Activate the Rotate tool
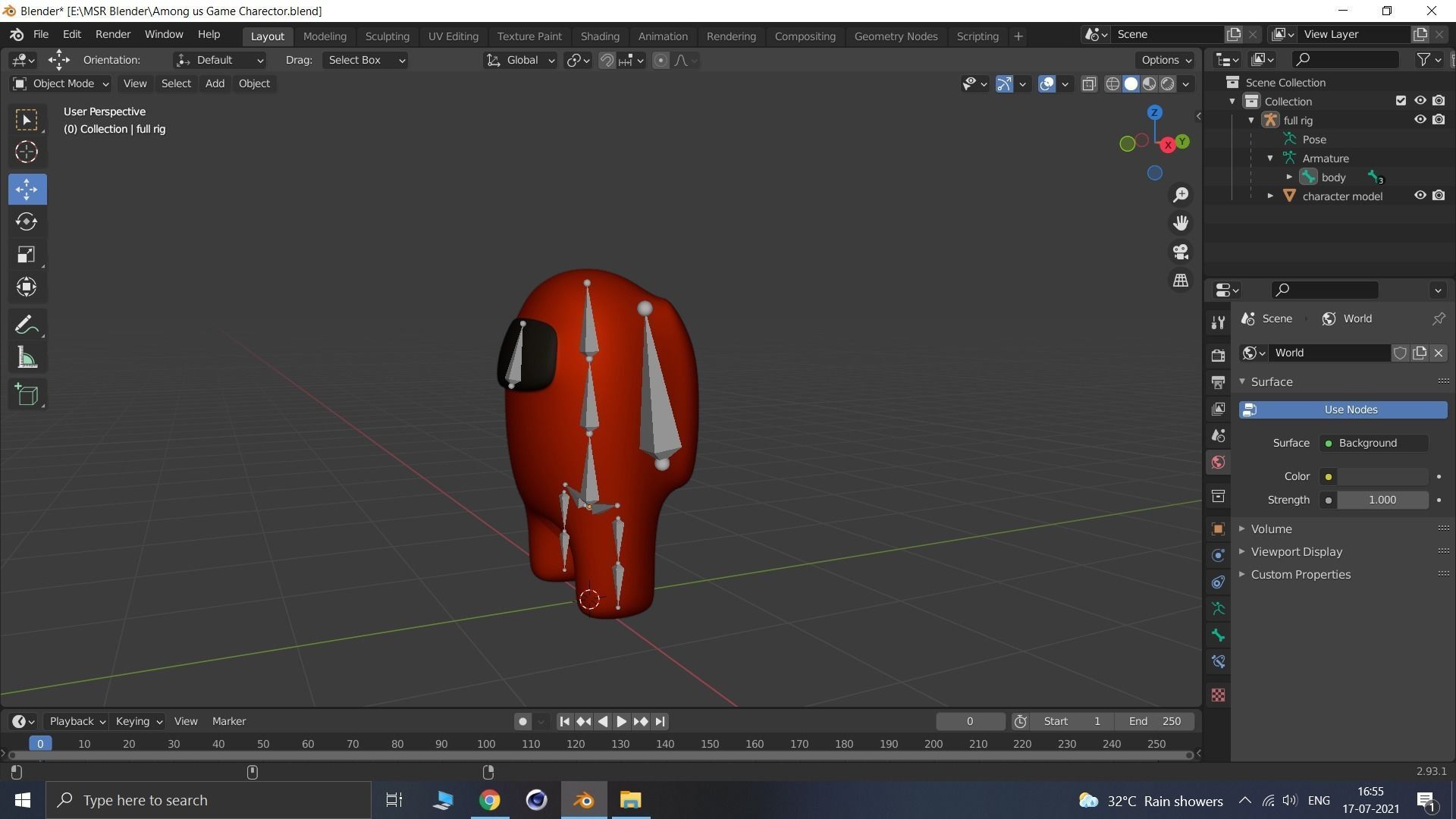Screen dimensions: 1456x819 pyautogui.click(x=27, y=221)
